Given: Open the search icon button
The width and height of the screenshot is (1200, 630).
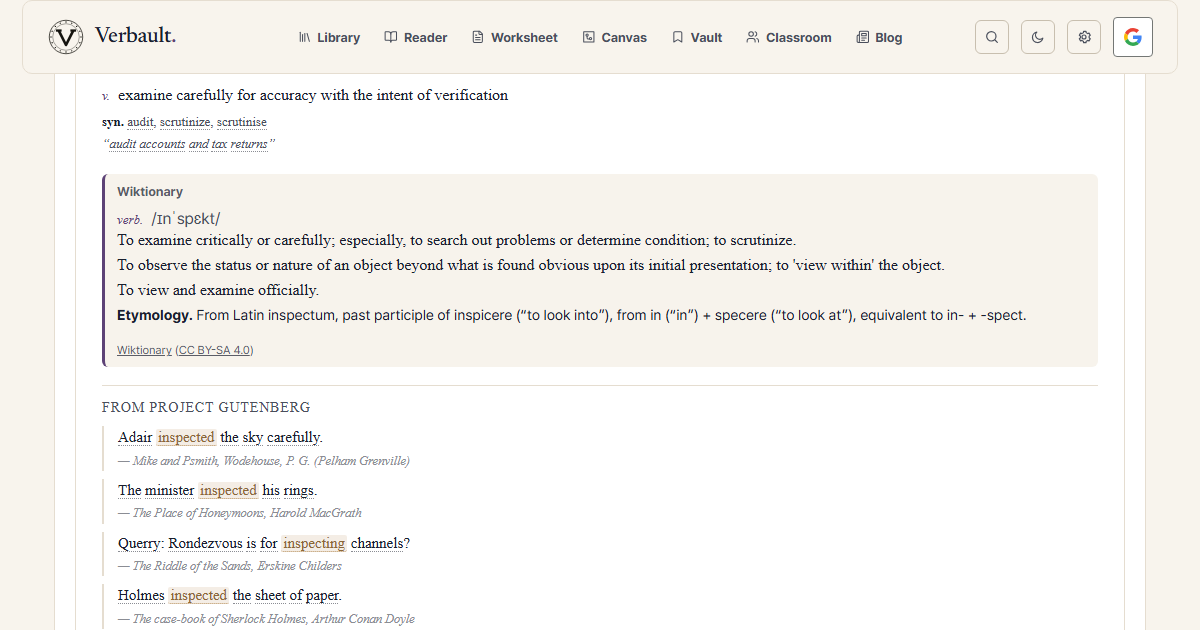Looking at the screenshot, I should (x=992, y=37).
